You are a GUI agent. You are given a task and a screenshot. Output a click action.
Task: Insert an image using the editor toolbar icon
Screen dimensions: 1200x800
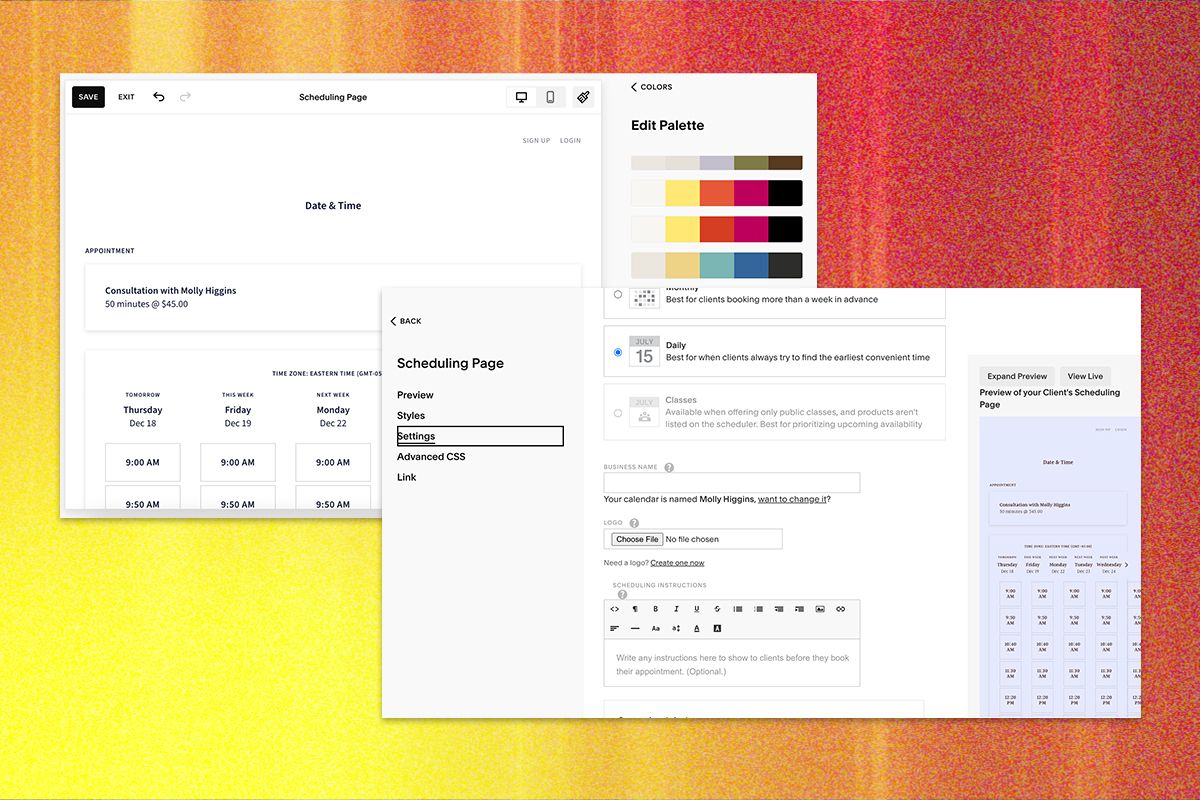[821, 608]
